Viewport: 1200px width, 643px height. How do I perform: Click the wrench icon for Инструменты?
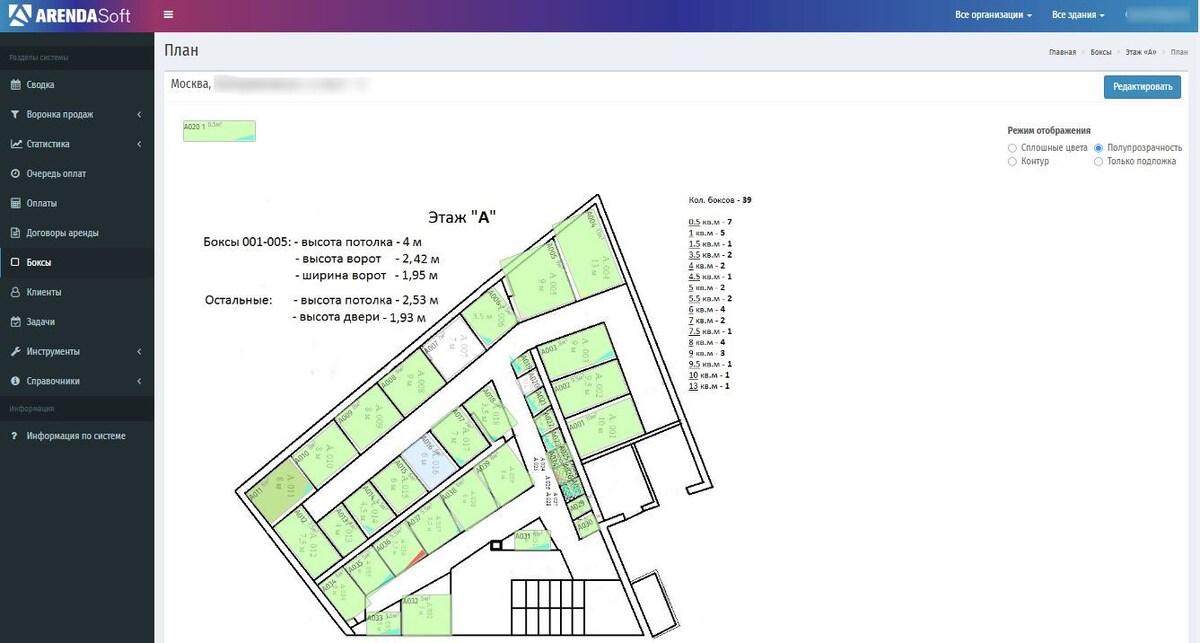(15, 352)
